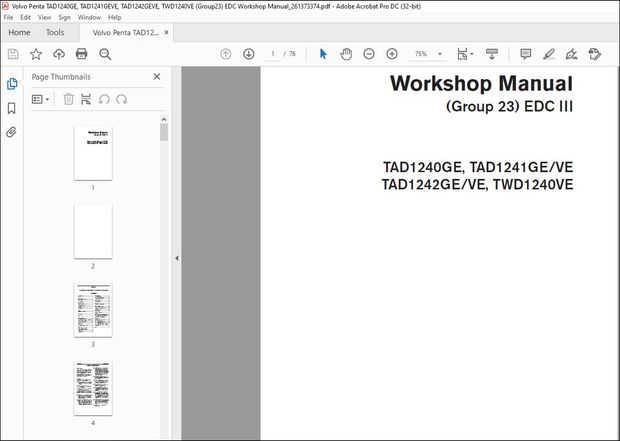Screen dimensions: 620x441
Task: Toggle scrolling read mode icon
Action: [492, 54]
